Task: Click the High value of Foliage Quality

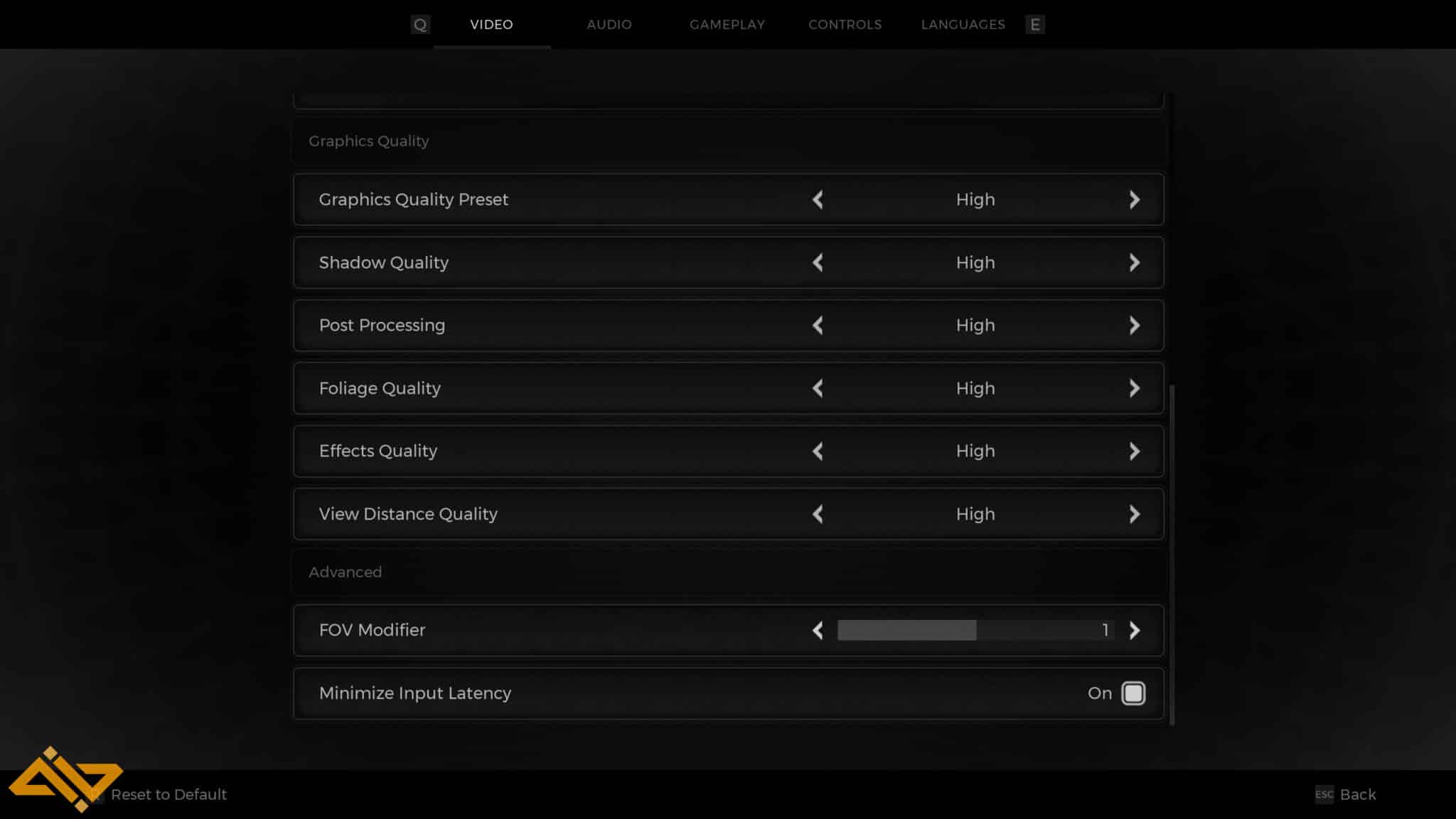Action: tap(975, 388)
